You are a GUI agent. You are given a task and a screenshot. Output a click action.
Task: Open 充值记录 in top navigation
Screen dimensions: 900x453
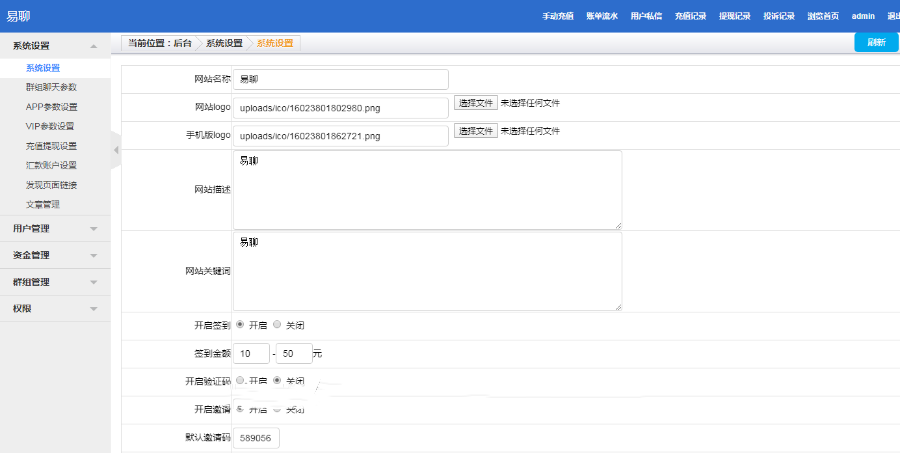690,16
